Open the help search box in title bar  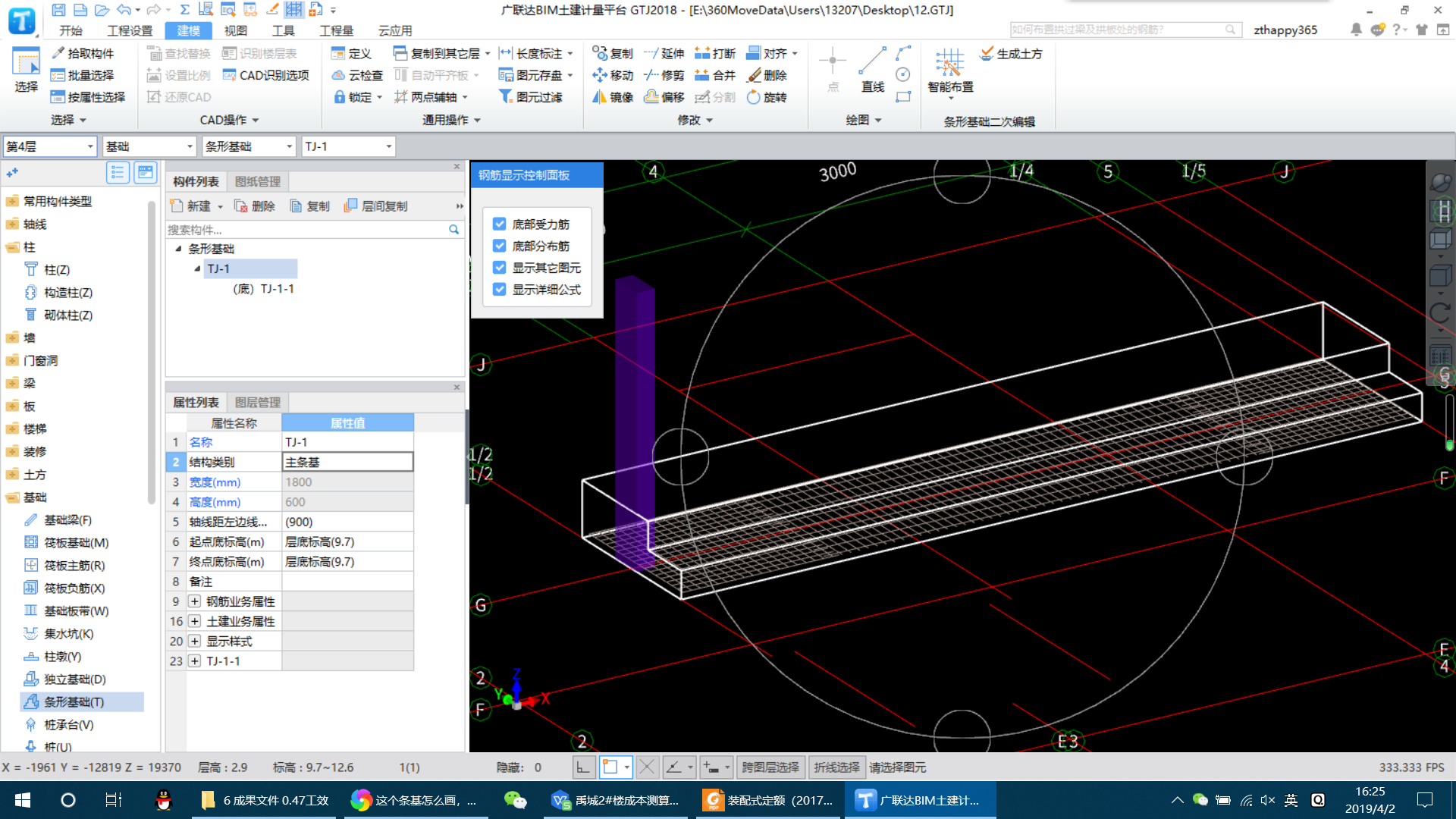coord(1126,30)
